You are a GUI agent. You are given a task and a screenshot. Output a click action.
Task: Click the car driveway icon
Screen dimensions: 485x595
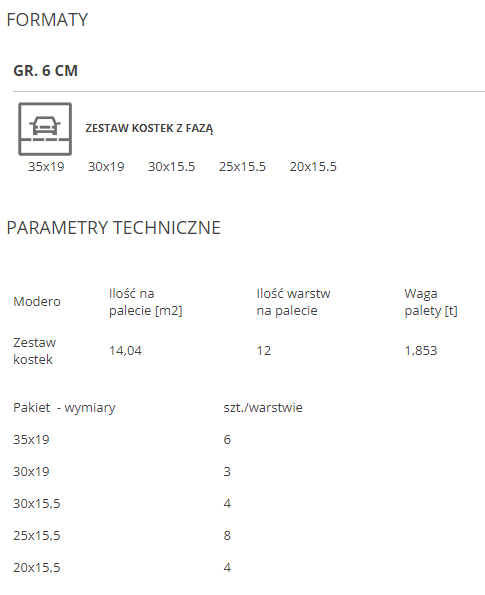click(45, 129)
